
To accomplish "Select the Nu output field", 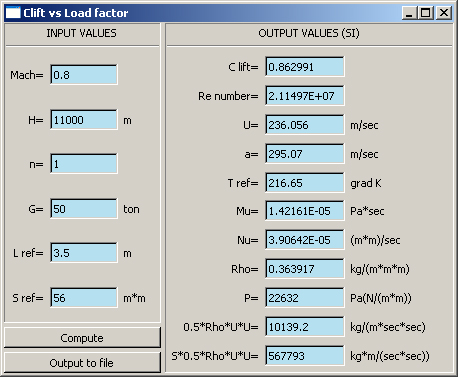I will click(305, 240).
